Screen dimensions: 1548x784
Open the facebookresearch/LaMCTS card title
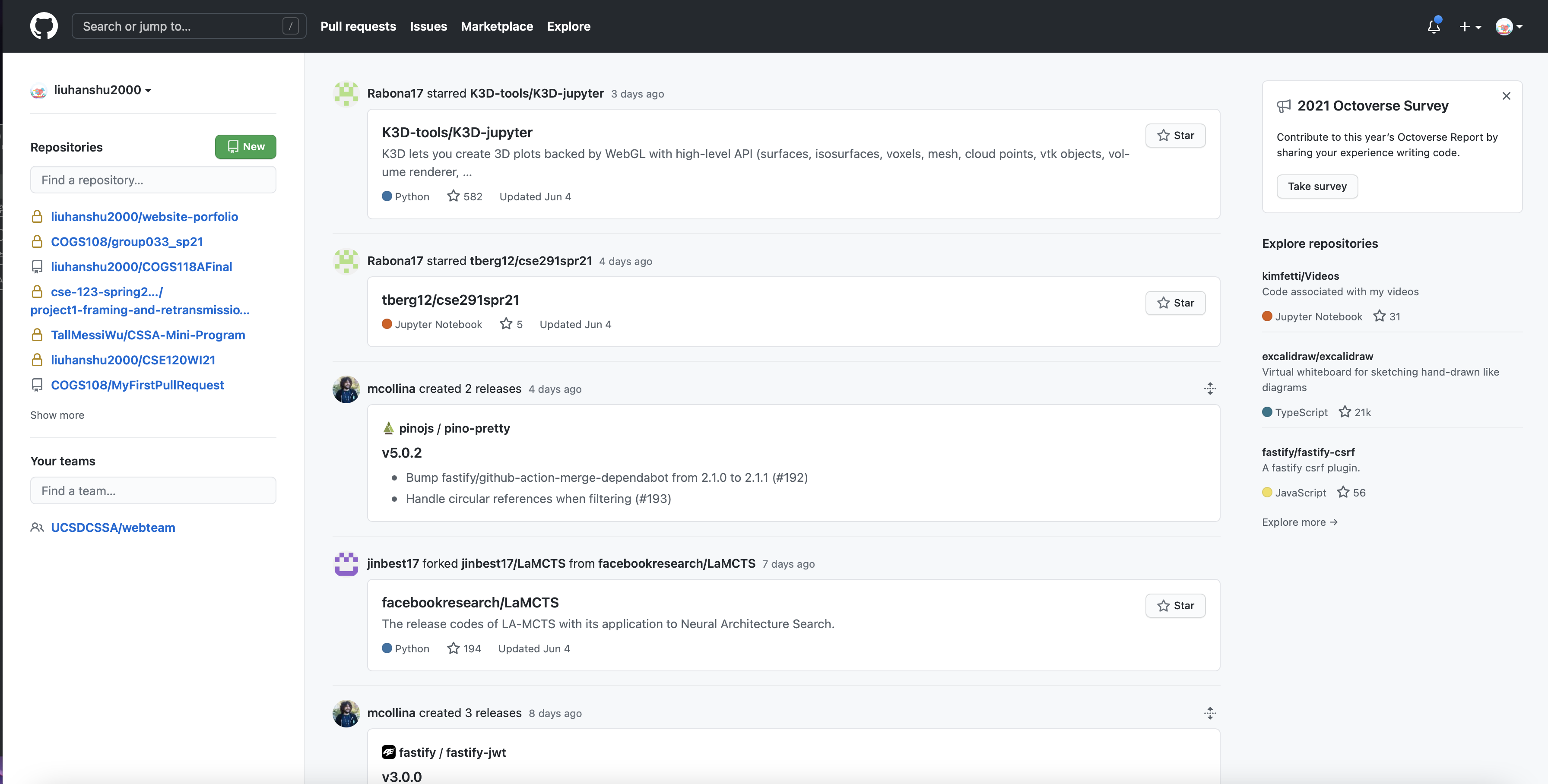coord(470,603)
